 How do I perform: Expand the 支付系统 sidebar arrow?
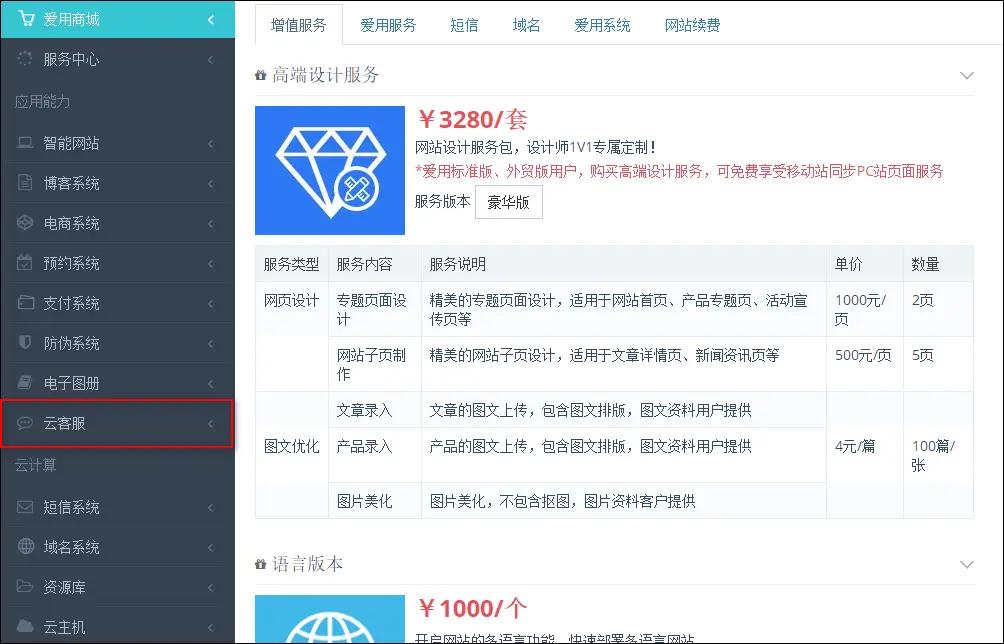click(x=210, y=303)
